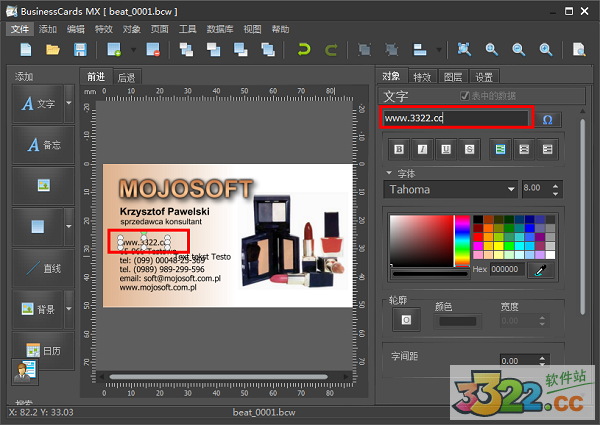Collapse the 字体 section triangle

point(389,173)
